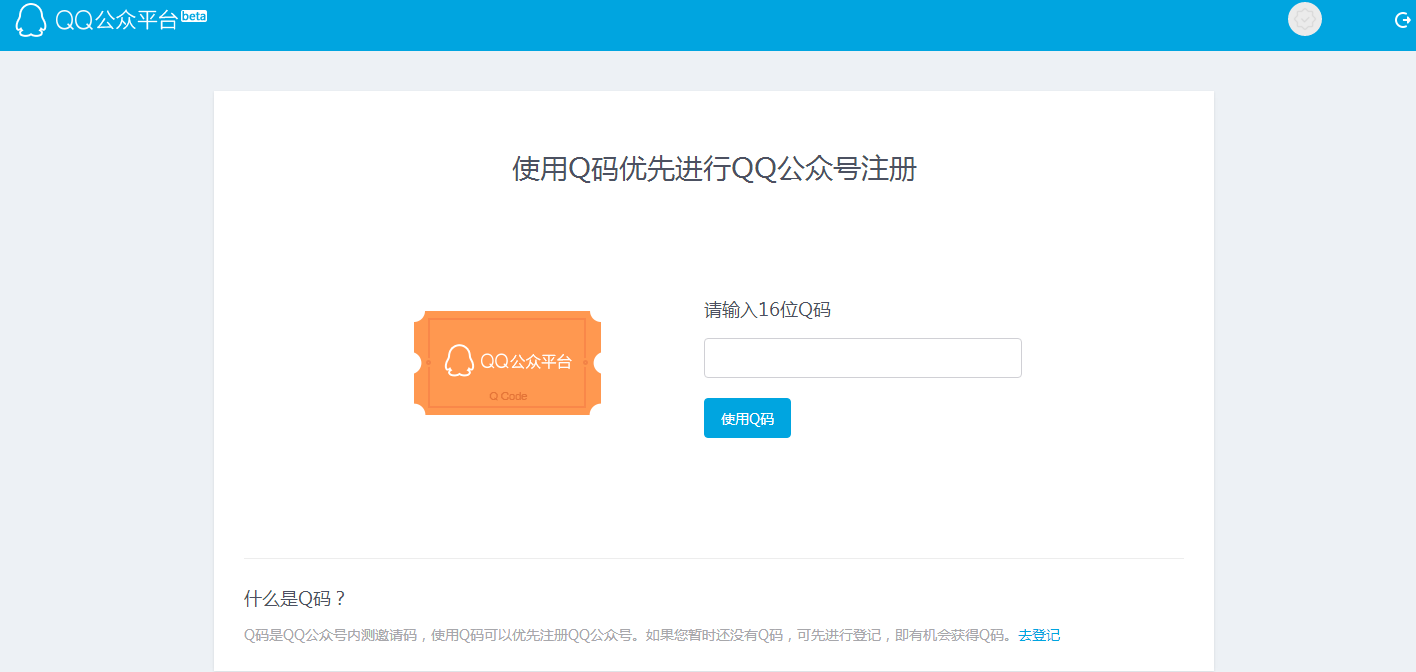The height and width of the screenshot is (672, 1416).
Task: Open the user avatar in top bar
Action: point(1305,20)
